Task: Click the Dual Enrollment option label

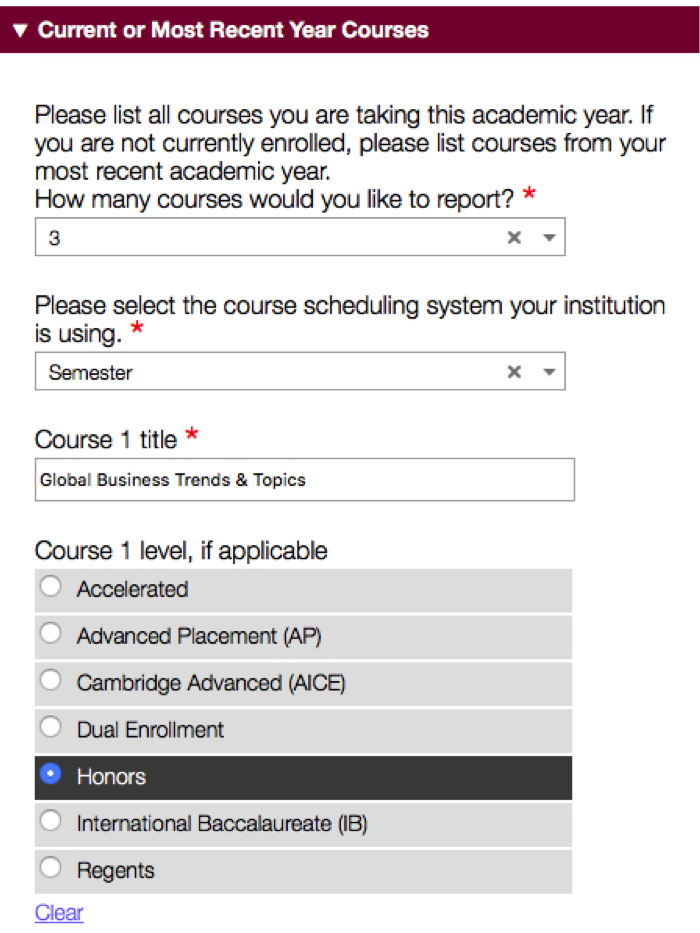Action: click(150, 730)
